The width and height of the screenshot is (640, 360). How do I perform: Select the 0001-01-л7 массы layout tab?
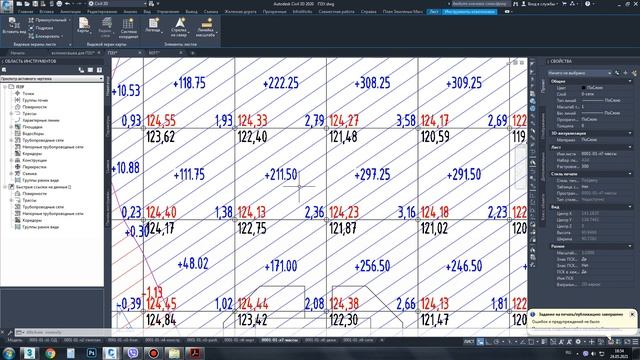click(x=280, y=340)
